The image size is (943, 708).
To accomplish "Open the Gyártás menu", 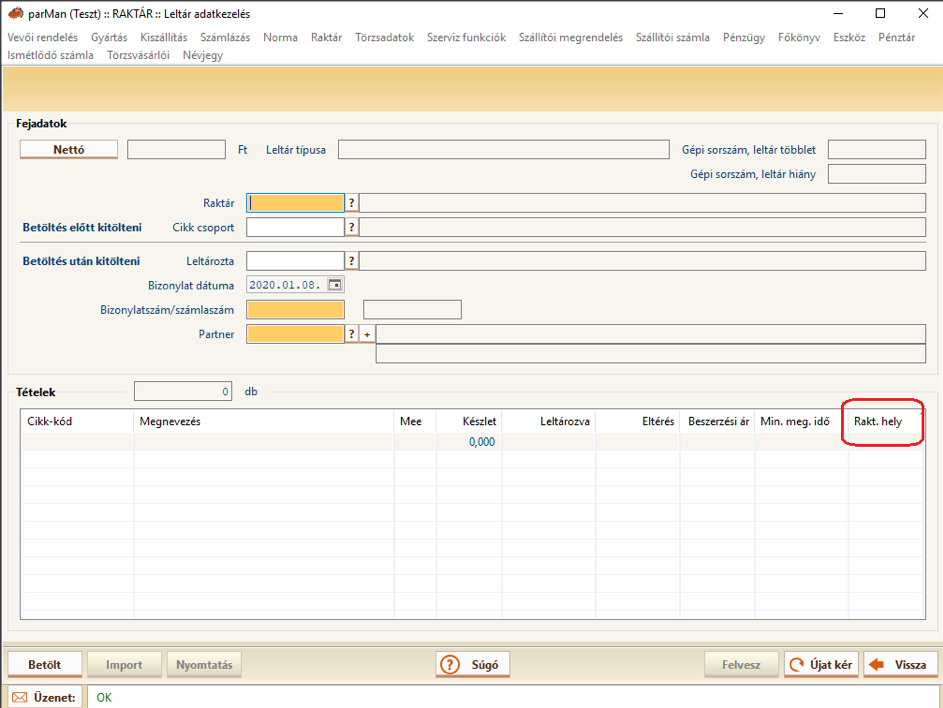I will pyautogui.click(x=109, y=37).
